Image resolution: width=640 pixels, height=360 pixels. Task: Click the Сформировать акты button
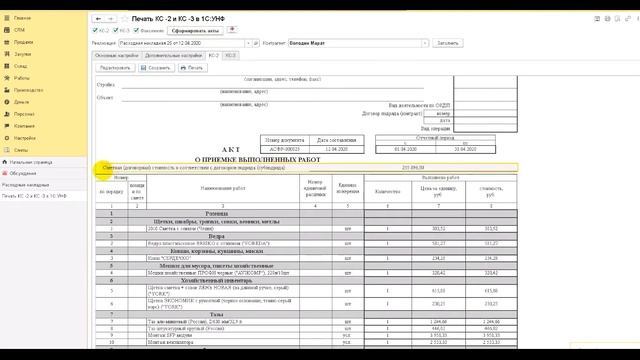pos(196,31)
